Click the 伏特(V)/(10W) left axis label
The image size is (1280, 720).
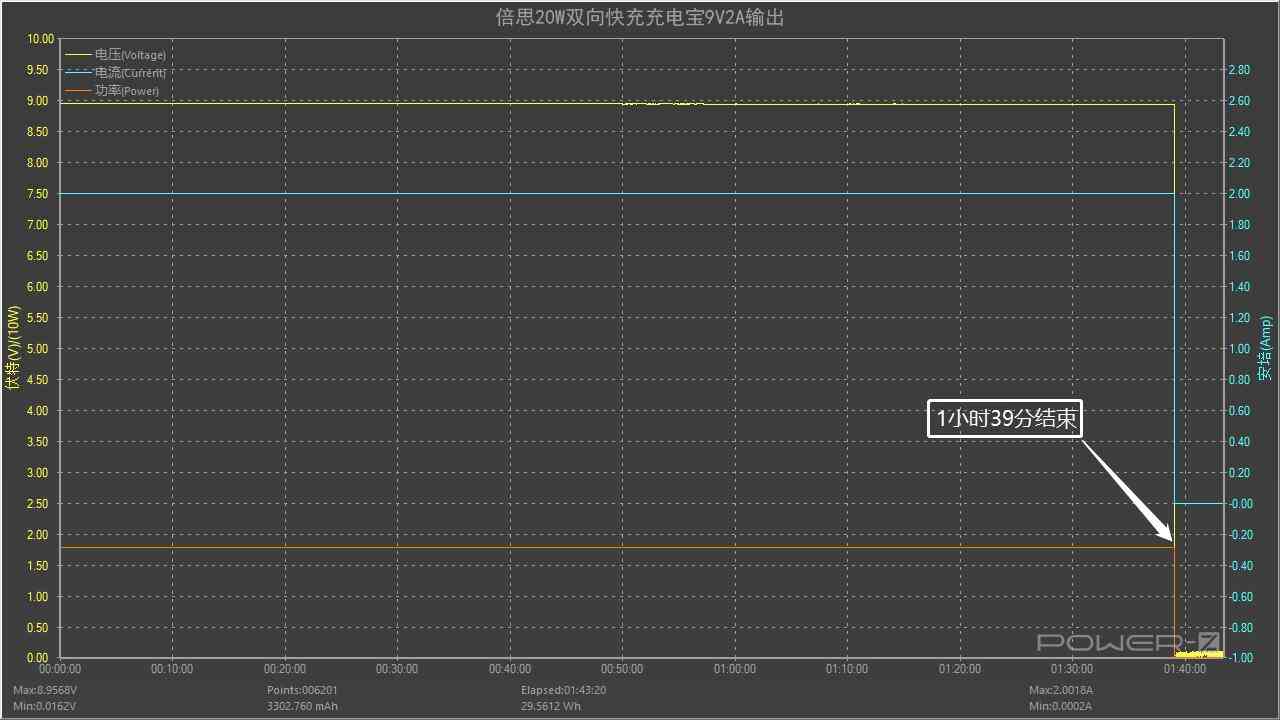pos(11,347)
